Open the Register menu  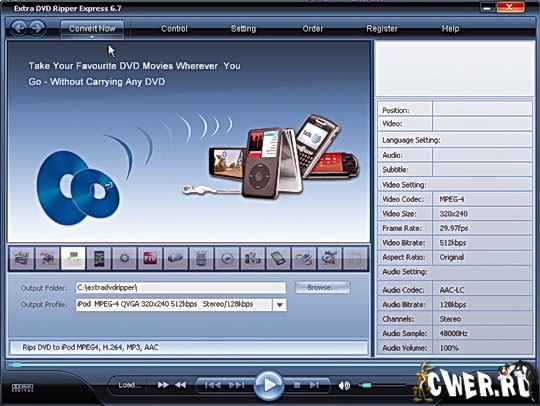click(382, 29)
